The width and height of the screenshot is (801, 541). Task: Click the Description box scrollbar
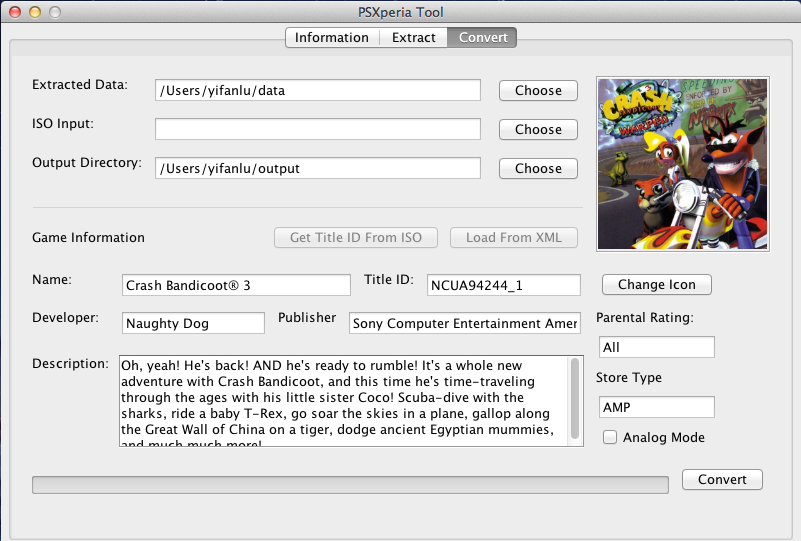[x=575, y=398]
